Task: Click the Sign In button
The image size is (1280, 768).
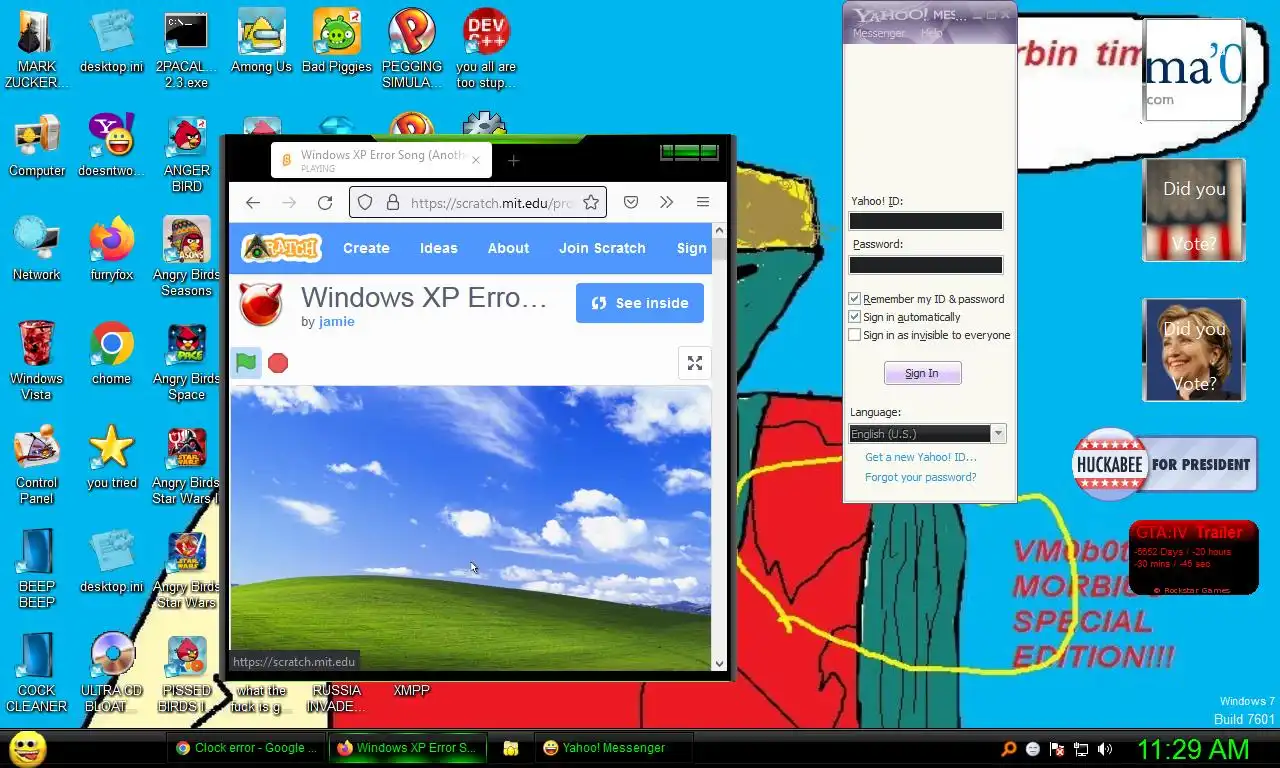Action: pyautogui.click(x=922, y=373)
